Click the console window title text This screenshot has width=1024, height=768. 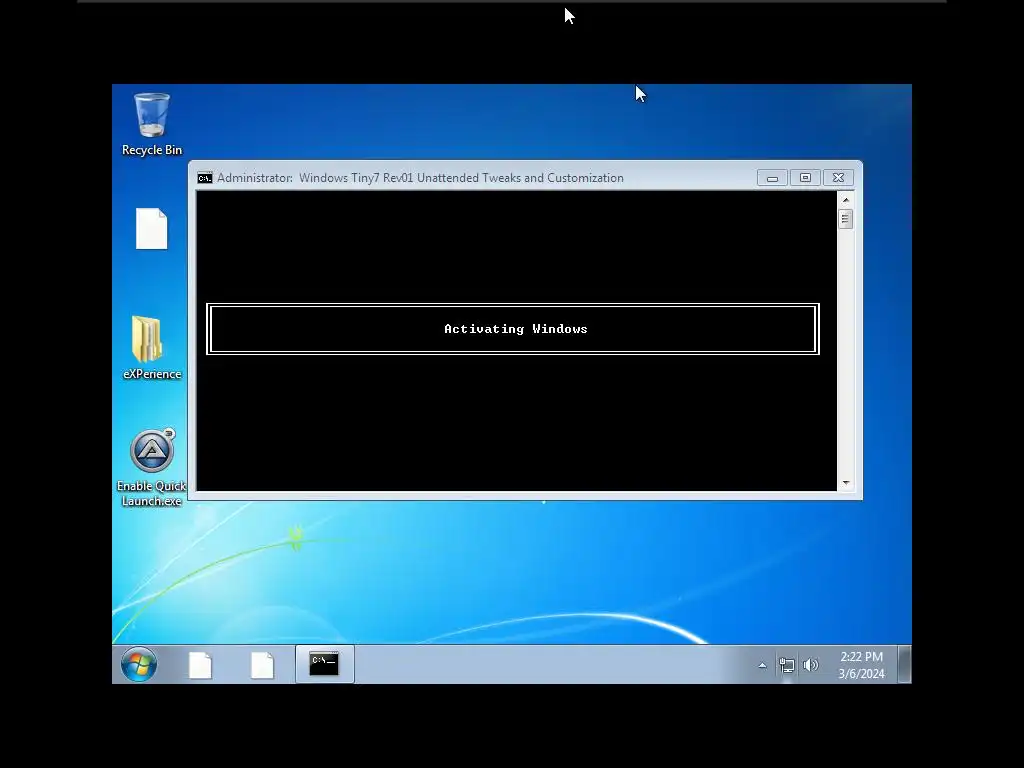[420, 178]
